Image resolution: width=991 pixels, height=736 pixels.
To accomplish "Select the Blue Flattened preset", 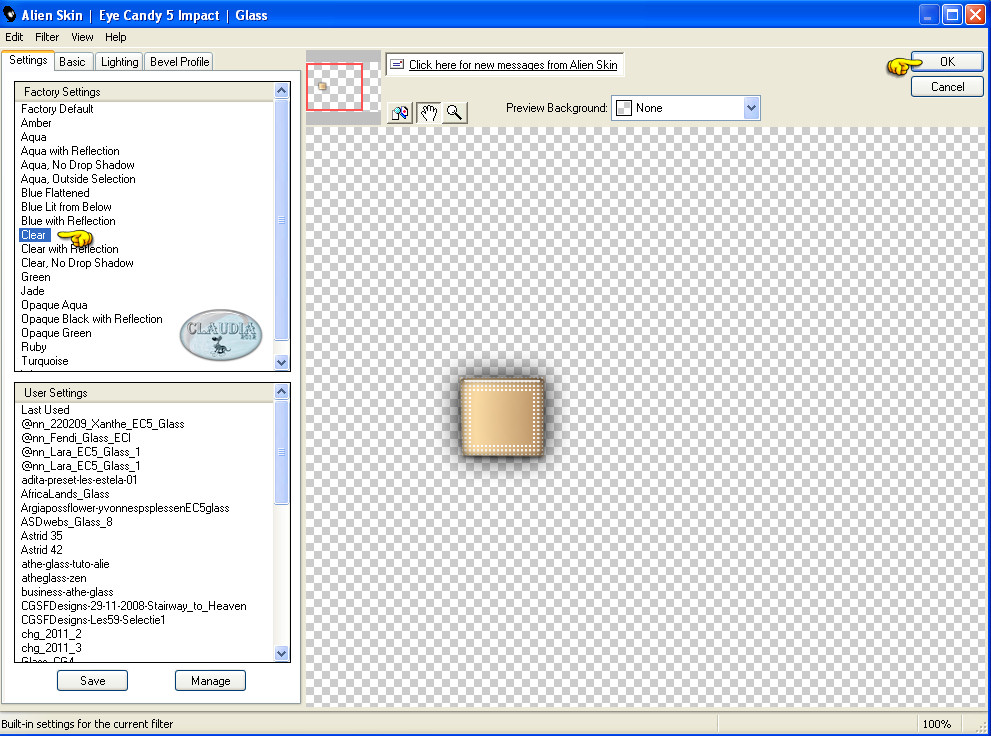I will [55, 193].
